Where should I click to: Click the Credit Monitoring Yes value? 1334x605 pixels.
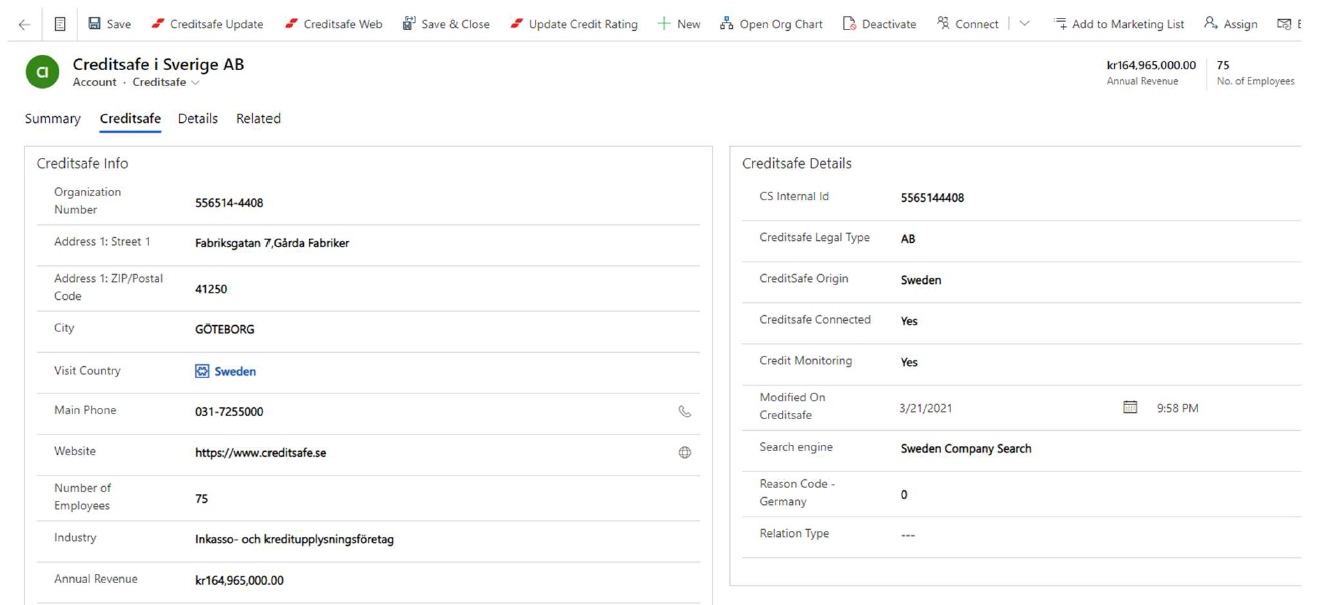coord(909,363)
